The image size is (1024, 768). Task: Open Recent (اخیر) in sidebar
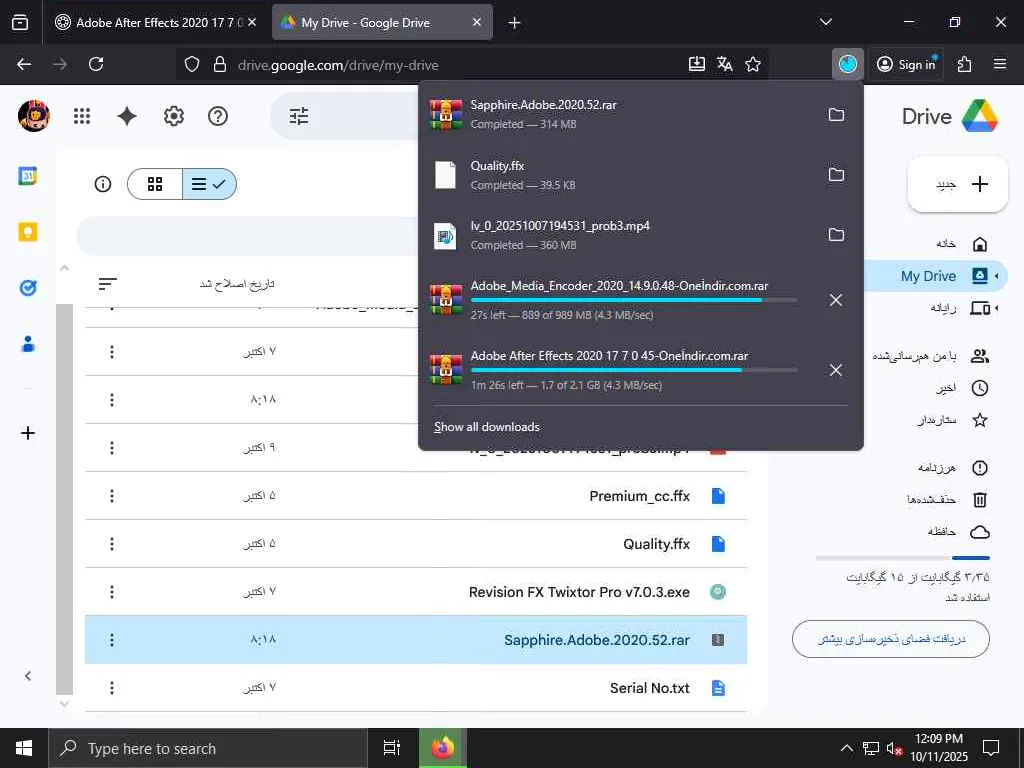coord(963,388)
